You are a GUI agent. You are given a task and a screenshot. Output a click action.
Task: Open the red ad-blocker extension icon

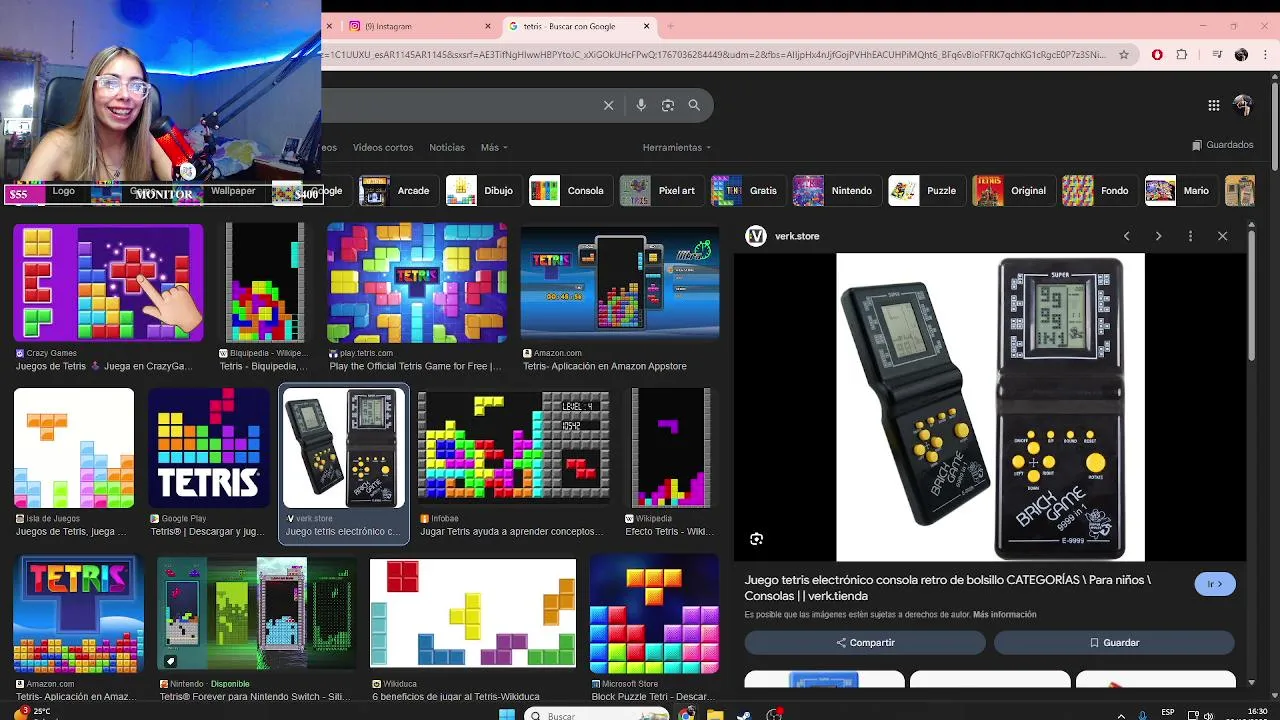[1157, 55]
